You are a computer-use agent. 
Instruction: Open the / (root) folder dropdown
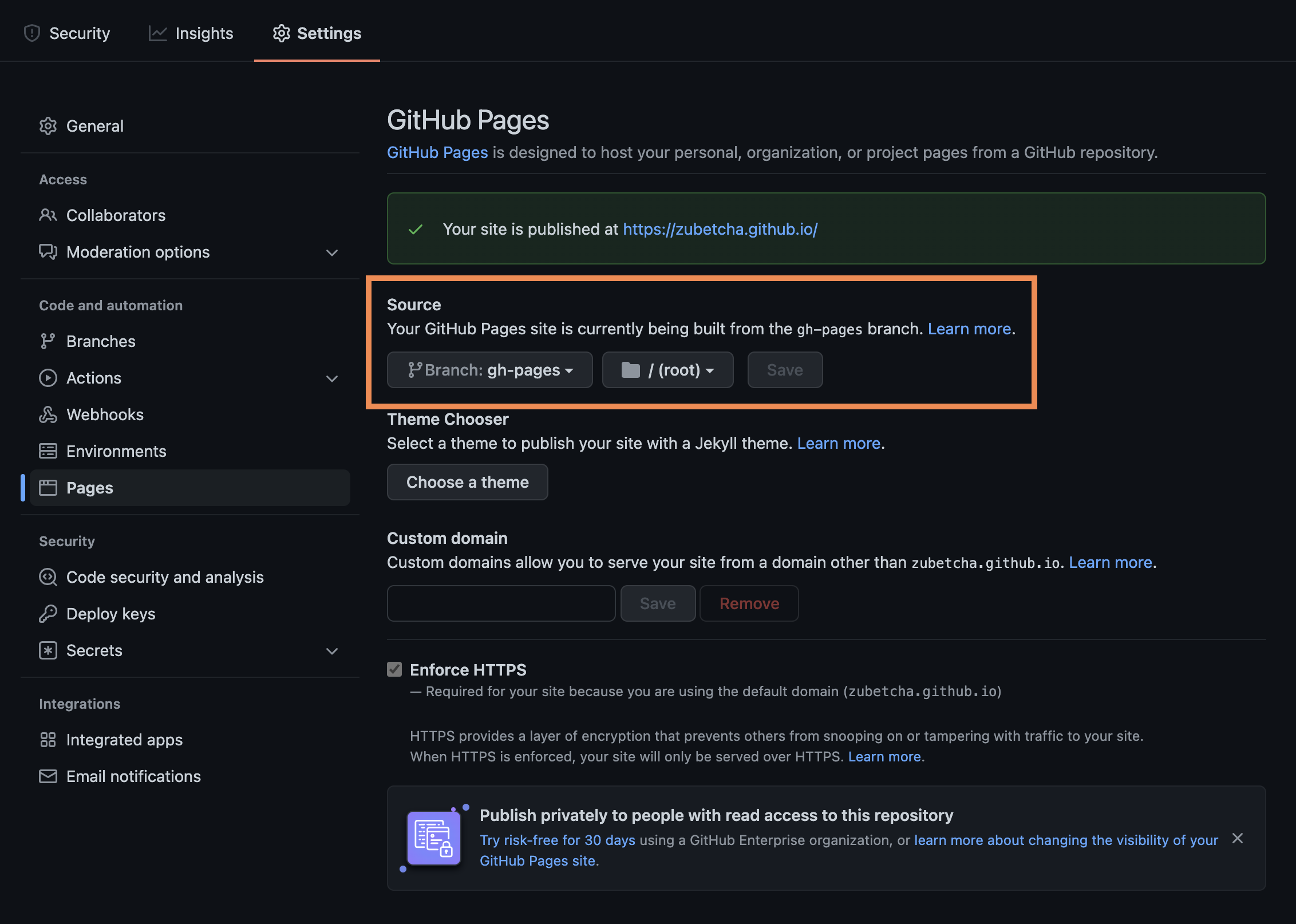pos(667,370)
